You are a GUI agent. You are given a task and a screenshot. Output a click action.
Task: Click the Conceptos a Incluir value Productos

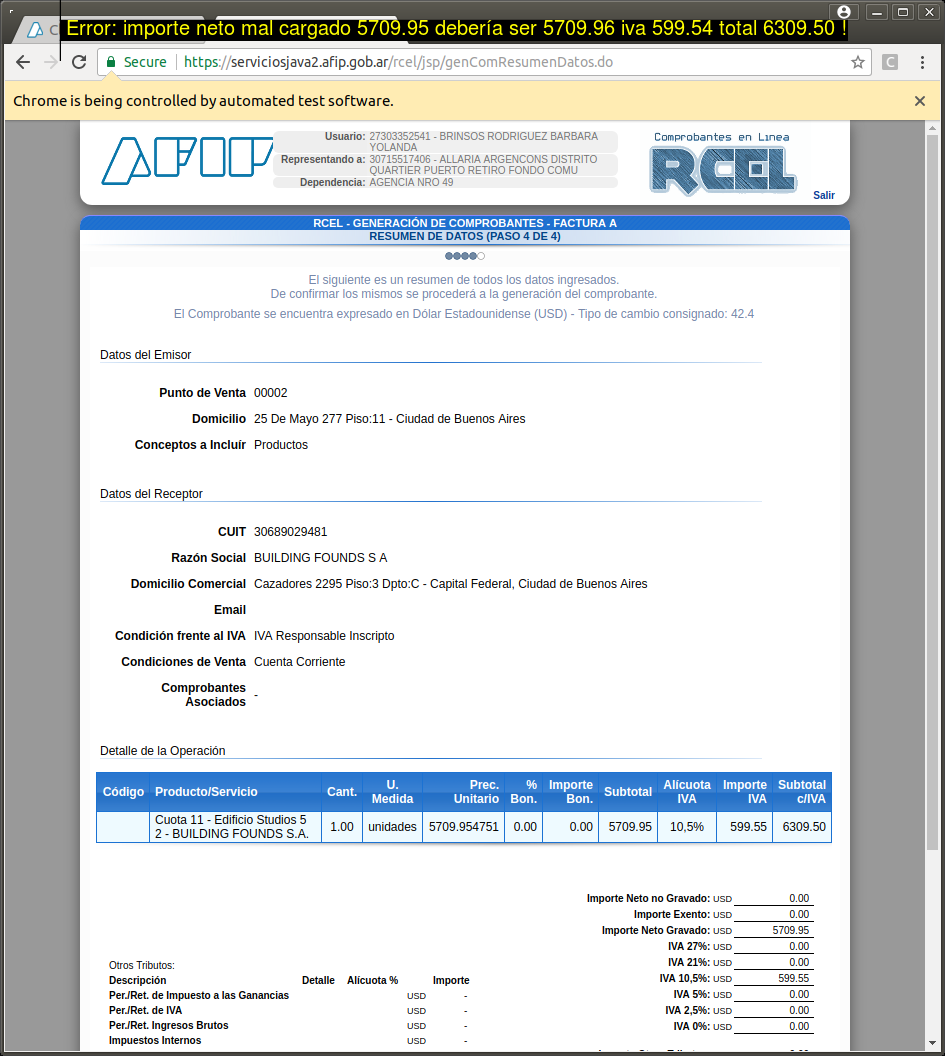281,445
